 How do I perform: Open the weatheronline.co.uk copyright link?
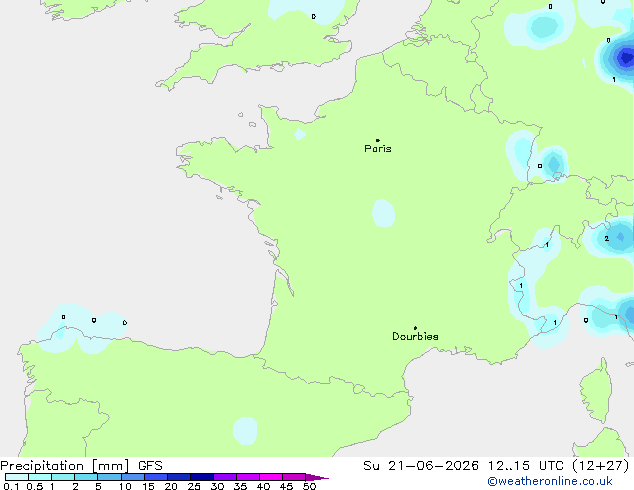[x=550, y=481]
